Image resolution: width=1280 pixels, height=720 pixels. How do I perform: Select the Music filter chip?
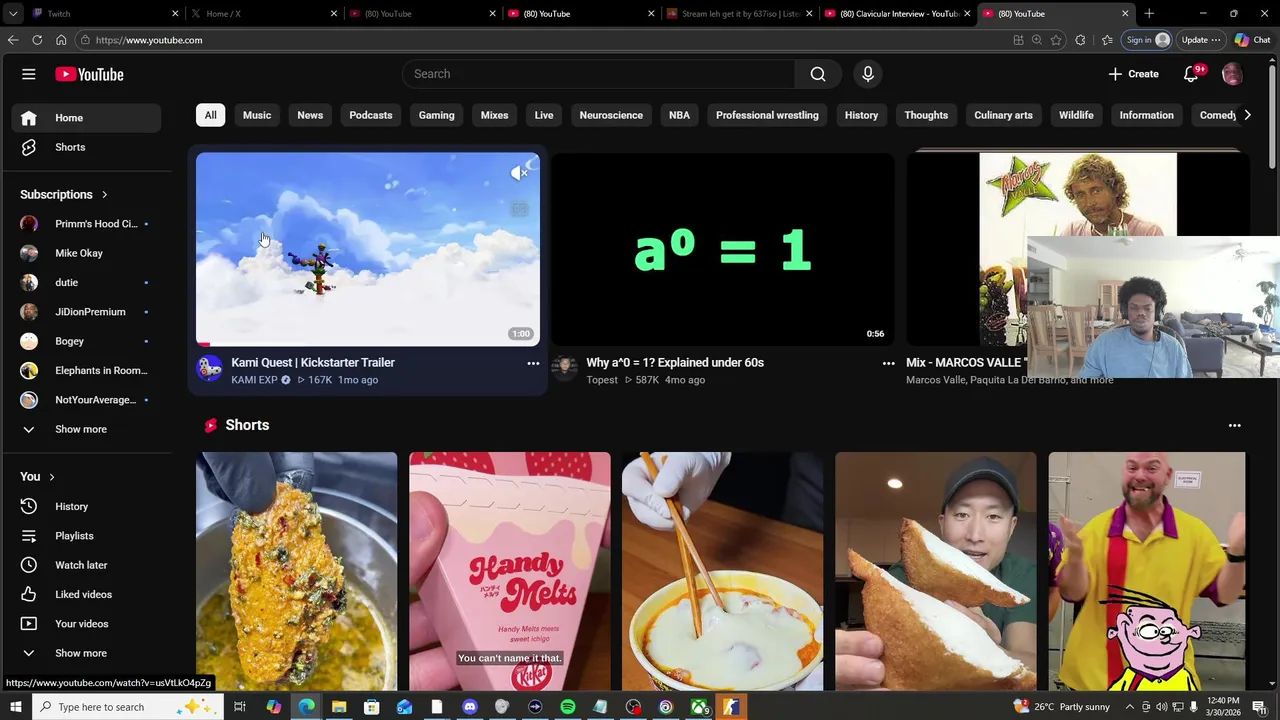(257, 115)
